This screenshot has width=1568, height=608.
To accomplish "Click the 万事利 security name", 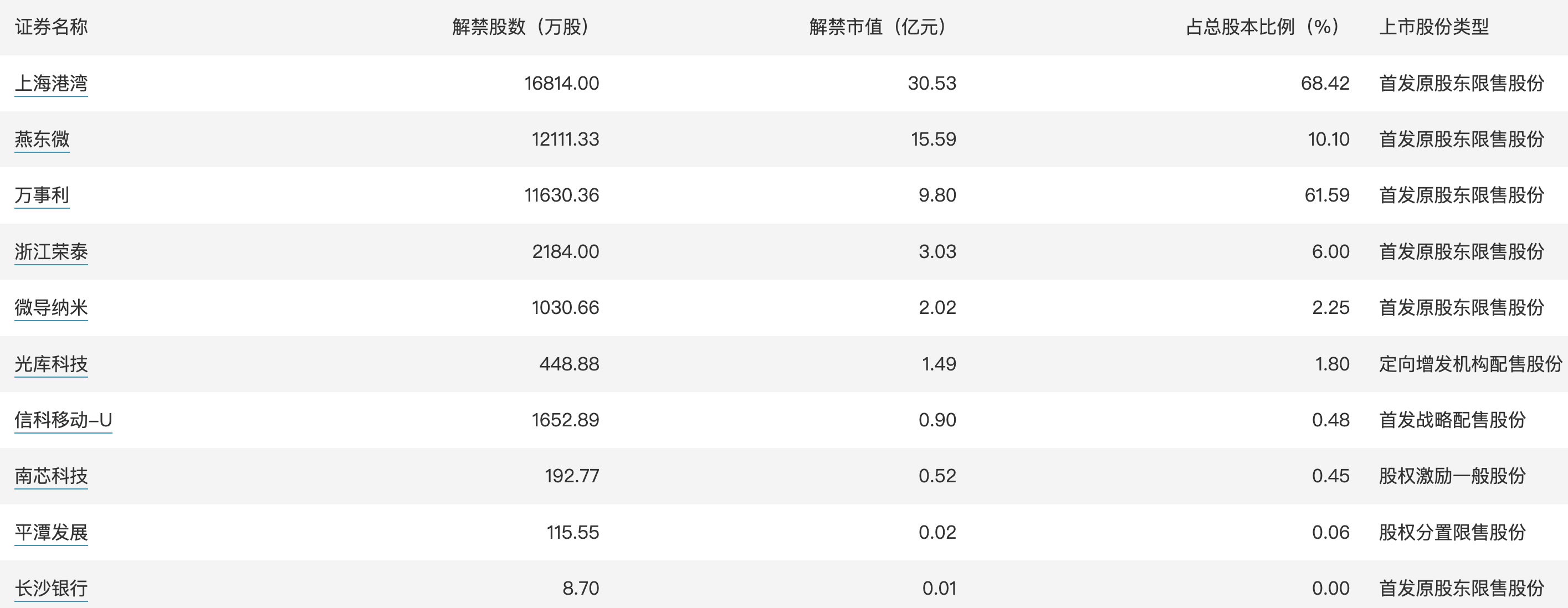I will point(42,195).
